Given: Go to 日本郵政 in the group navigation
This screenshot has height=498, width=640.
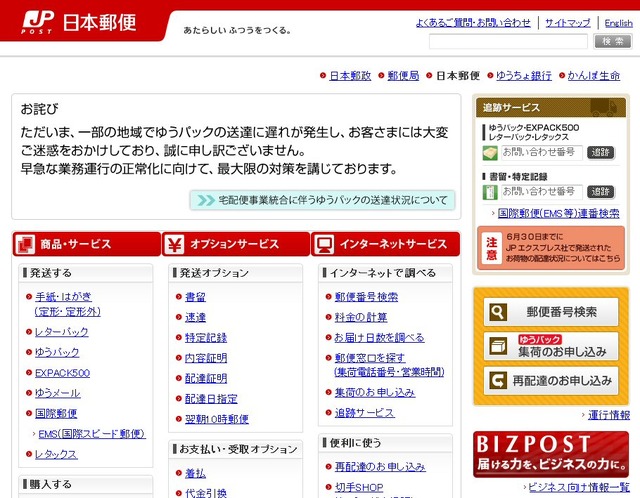Looking at the screenshot, I should (x=350, y=76).
